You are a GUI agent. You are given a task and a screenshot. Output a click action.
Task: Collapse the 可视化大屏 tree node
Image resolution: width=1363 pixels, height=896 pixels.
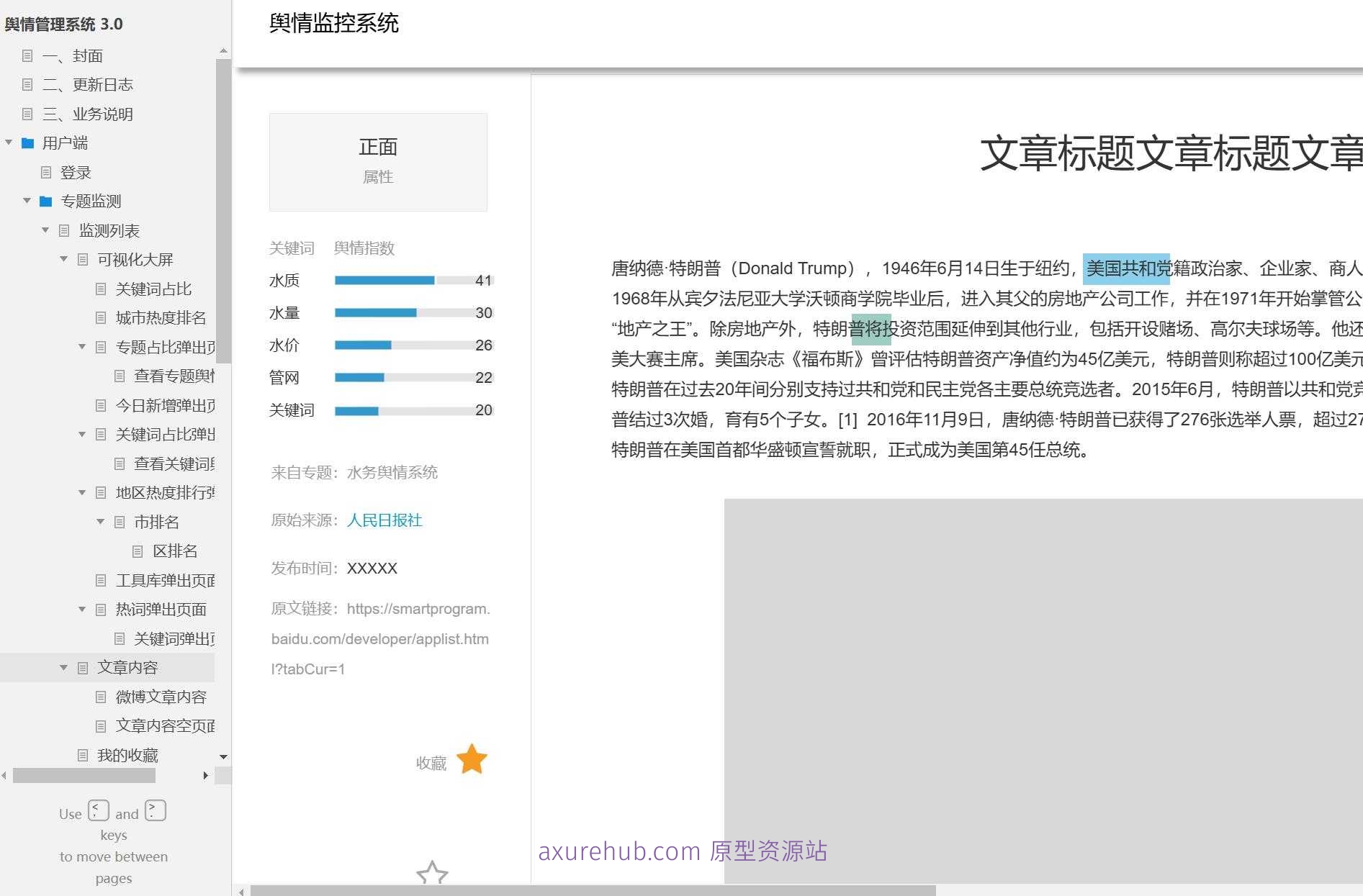point(64,259)
